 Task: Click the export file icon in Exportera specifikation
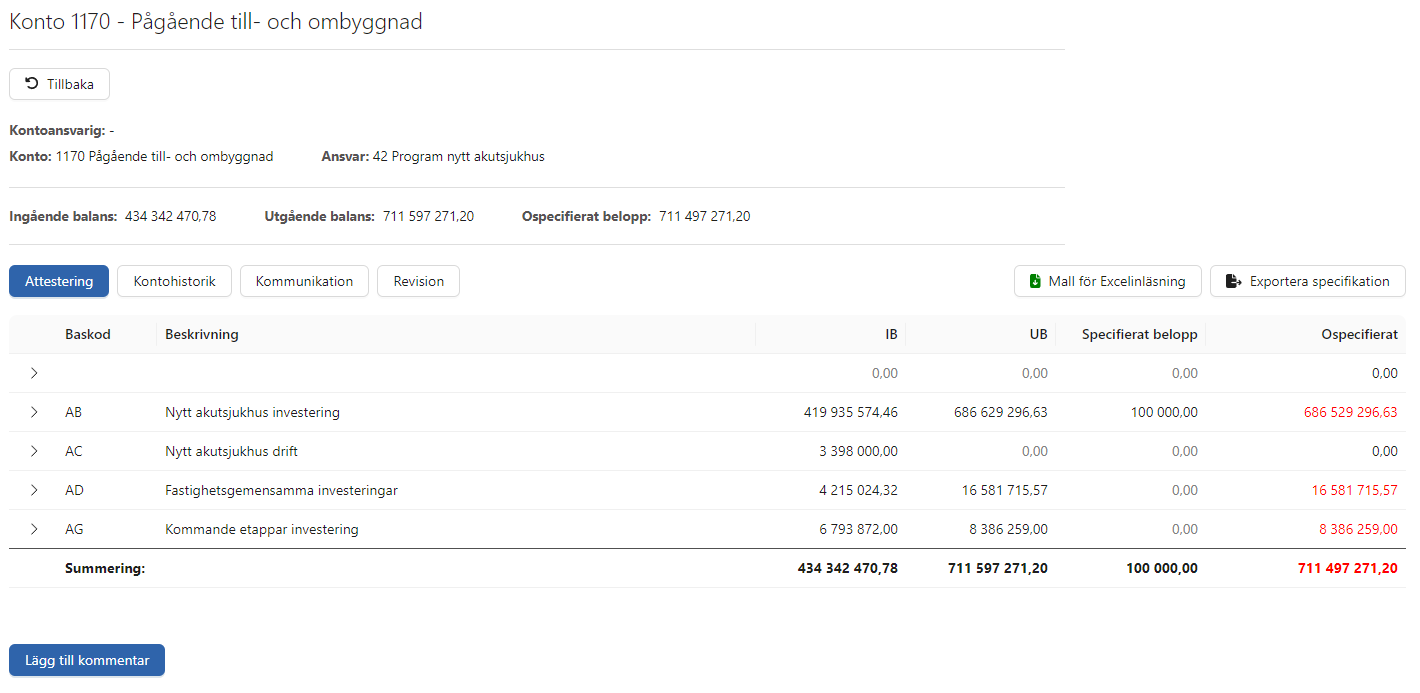click(1233, 282)
